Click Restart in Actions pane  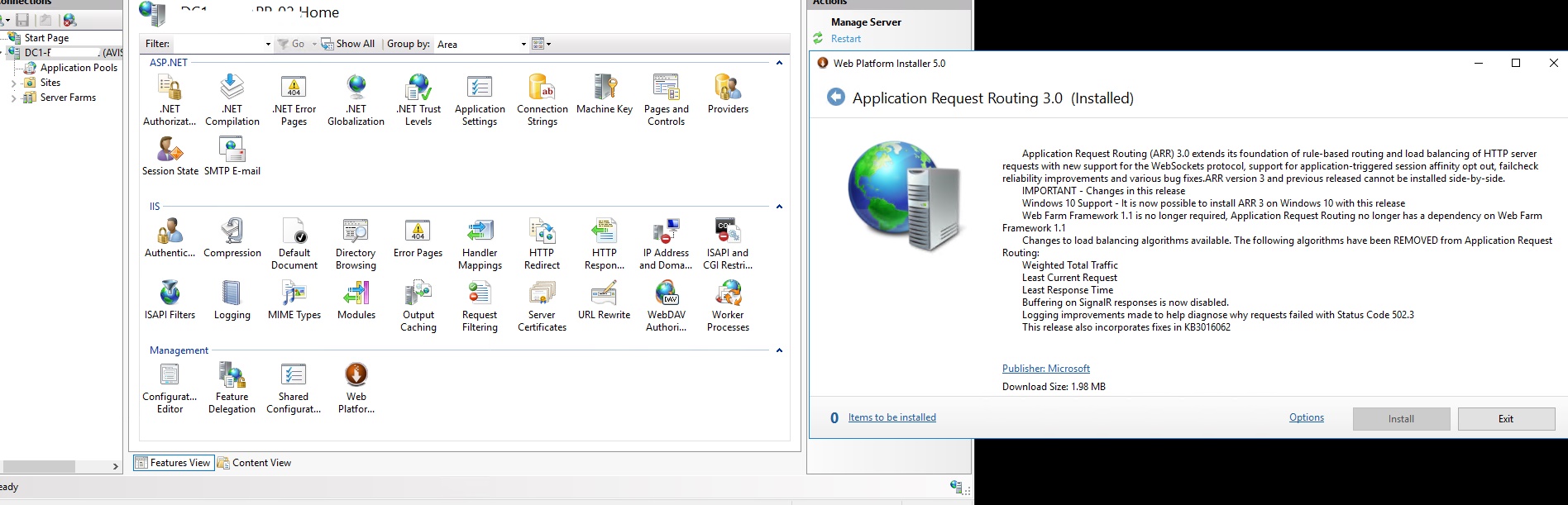(845, 39)
